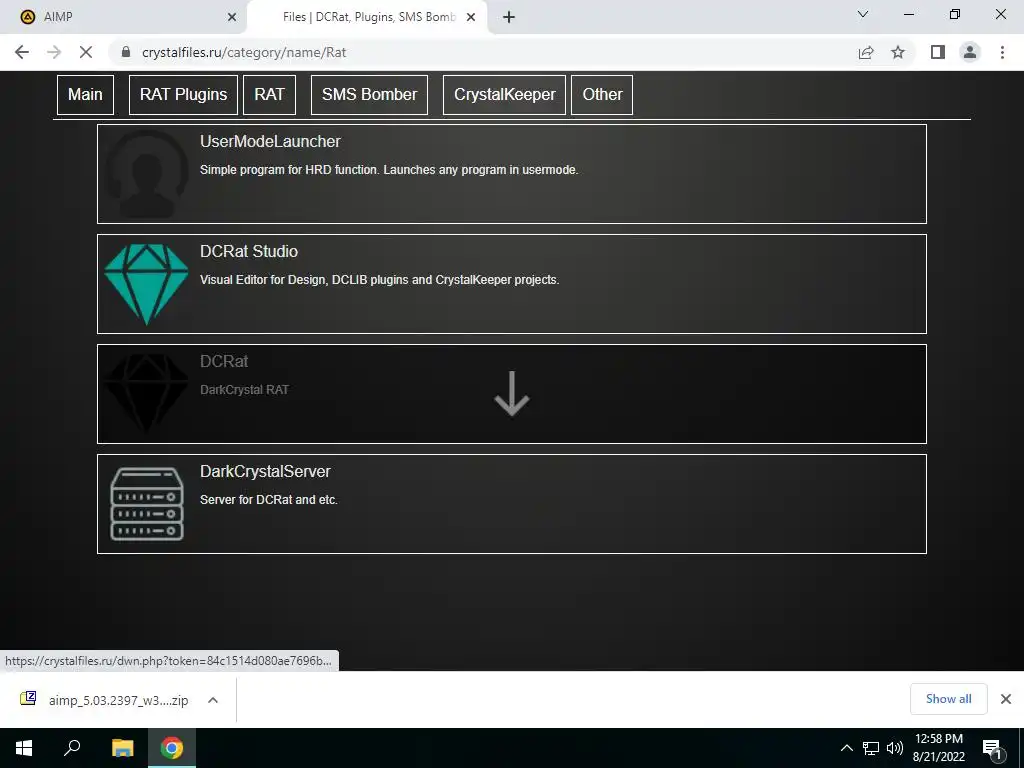Click the DarkCrystalServer server icon
The width and height of the screenshot is (1024, 768).
tap(146, 504)
